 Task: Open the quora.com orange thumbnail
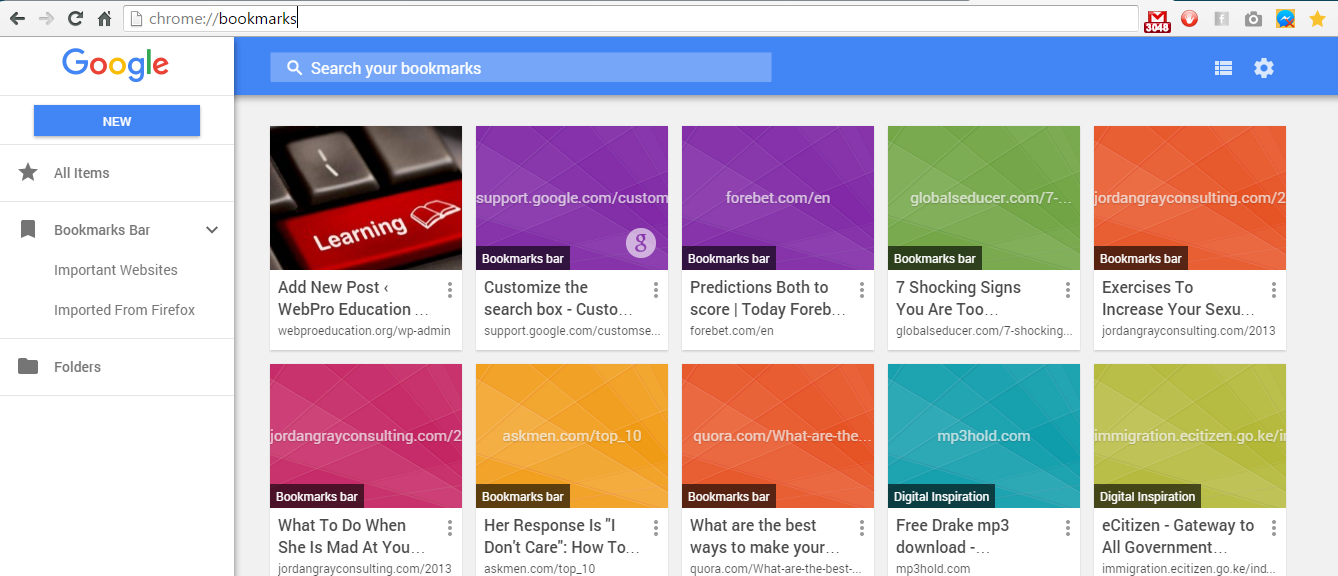click(x=778, y=436)
